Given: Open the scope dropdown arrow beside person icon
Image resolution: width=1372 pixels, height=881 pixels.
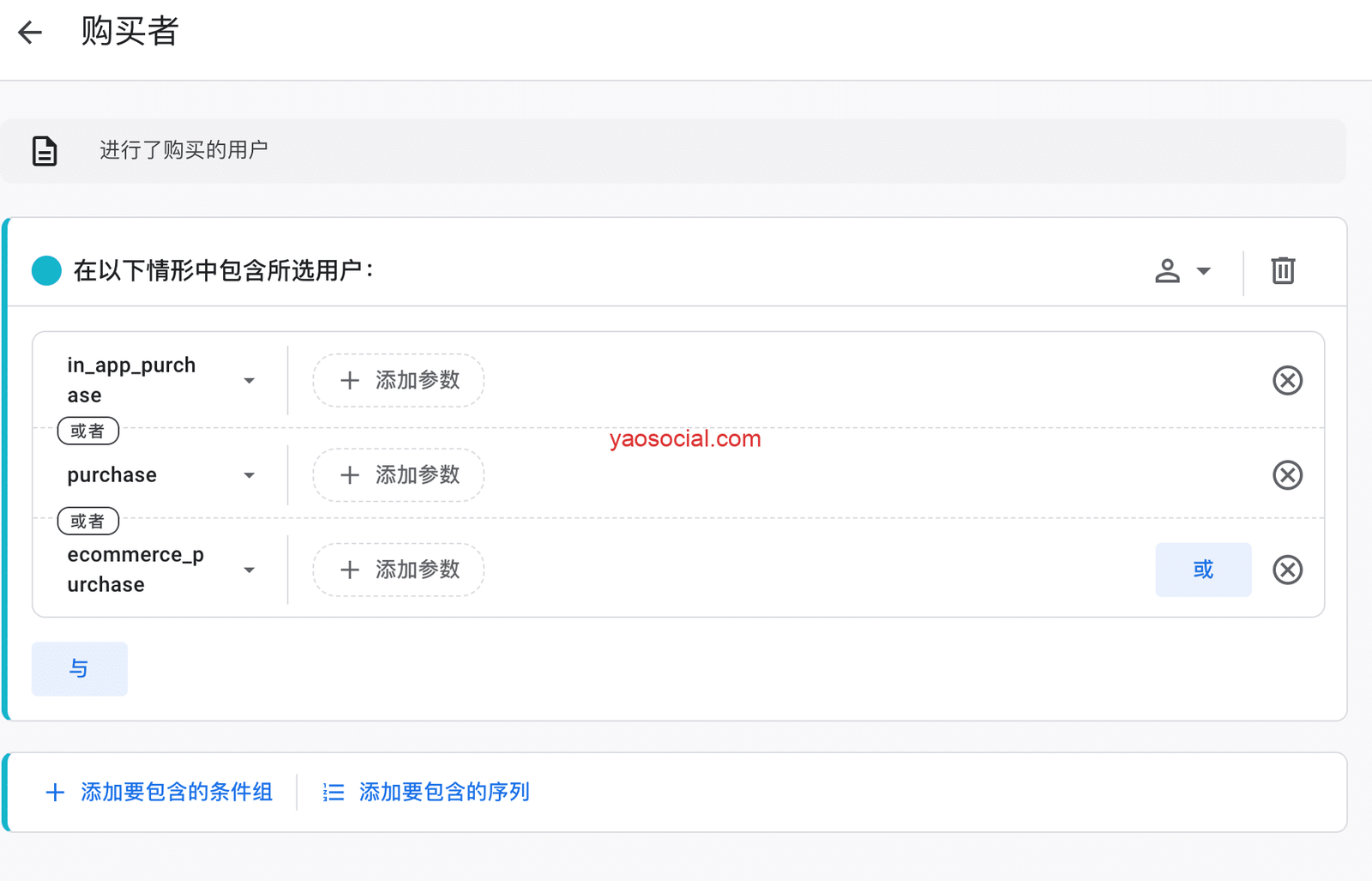Looking at the screenshot, I should tap(1204, 271).
